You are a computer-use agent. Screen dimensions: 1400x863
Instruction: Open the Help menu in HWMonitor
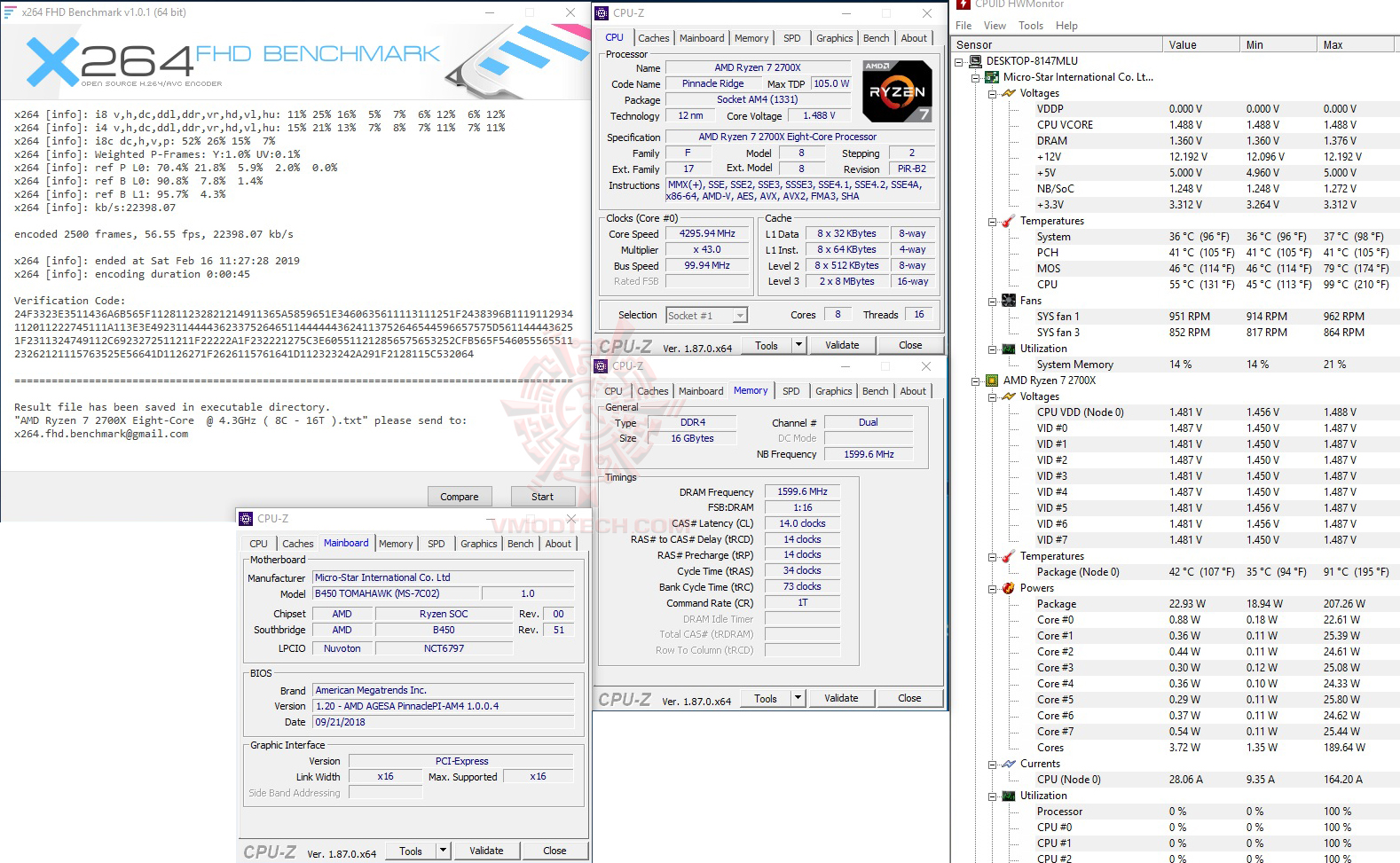click(1066, 26)
